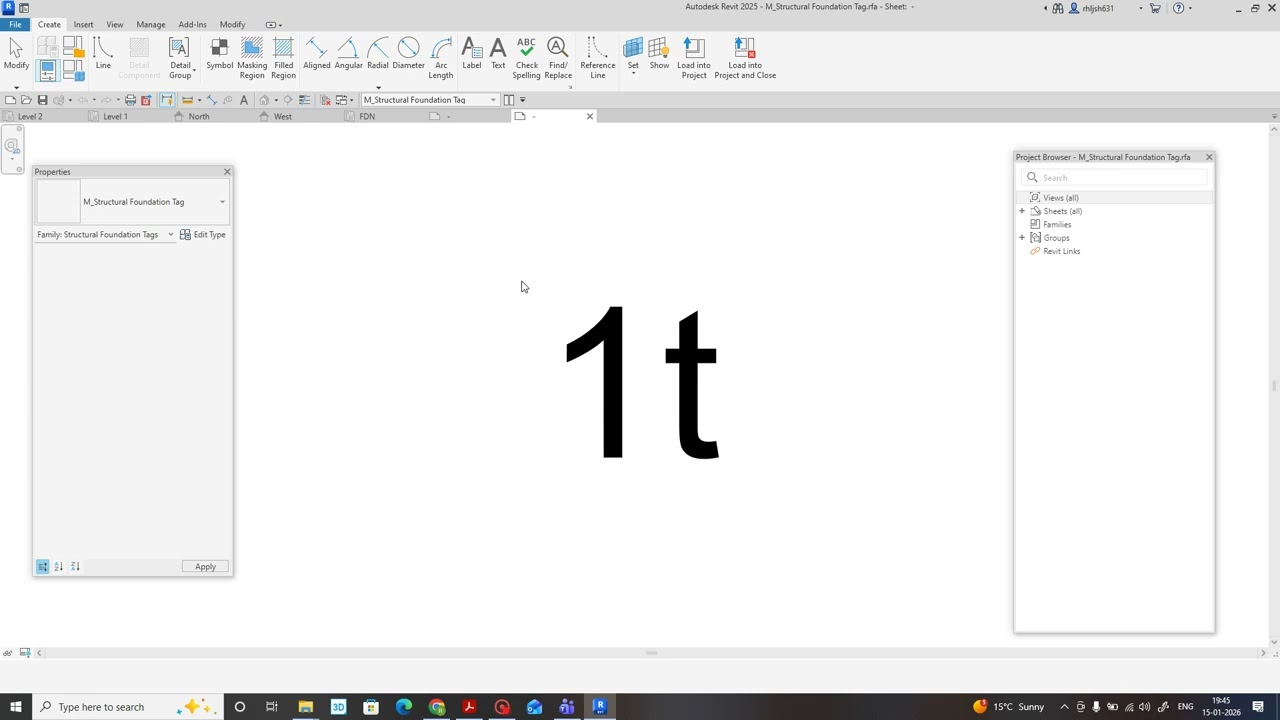Expand the Sheets (all) tree node

coord(1022,211)
